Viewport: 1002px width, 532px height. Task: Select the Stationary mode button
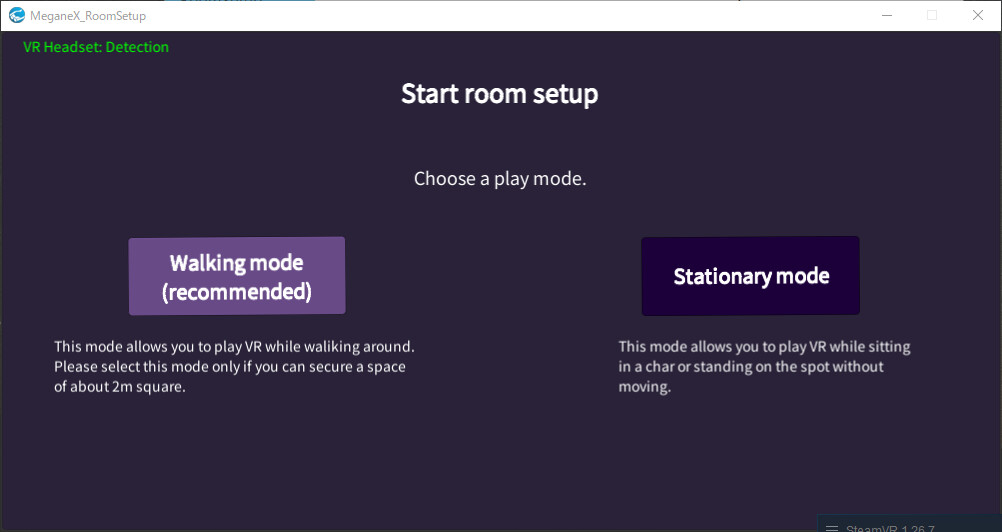[750, 276]
